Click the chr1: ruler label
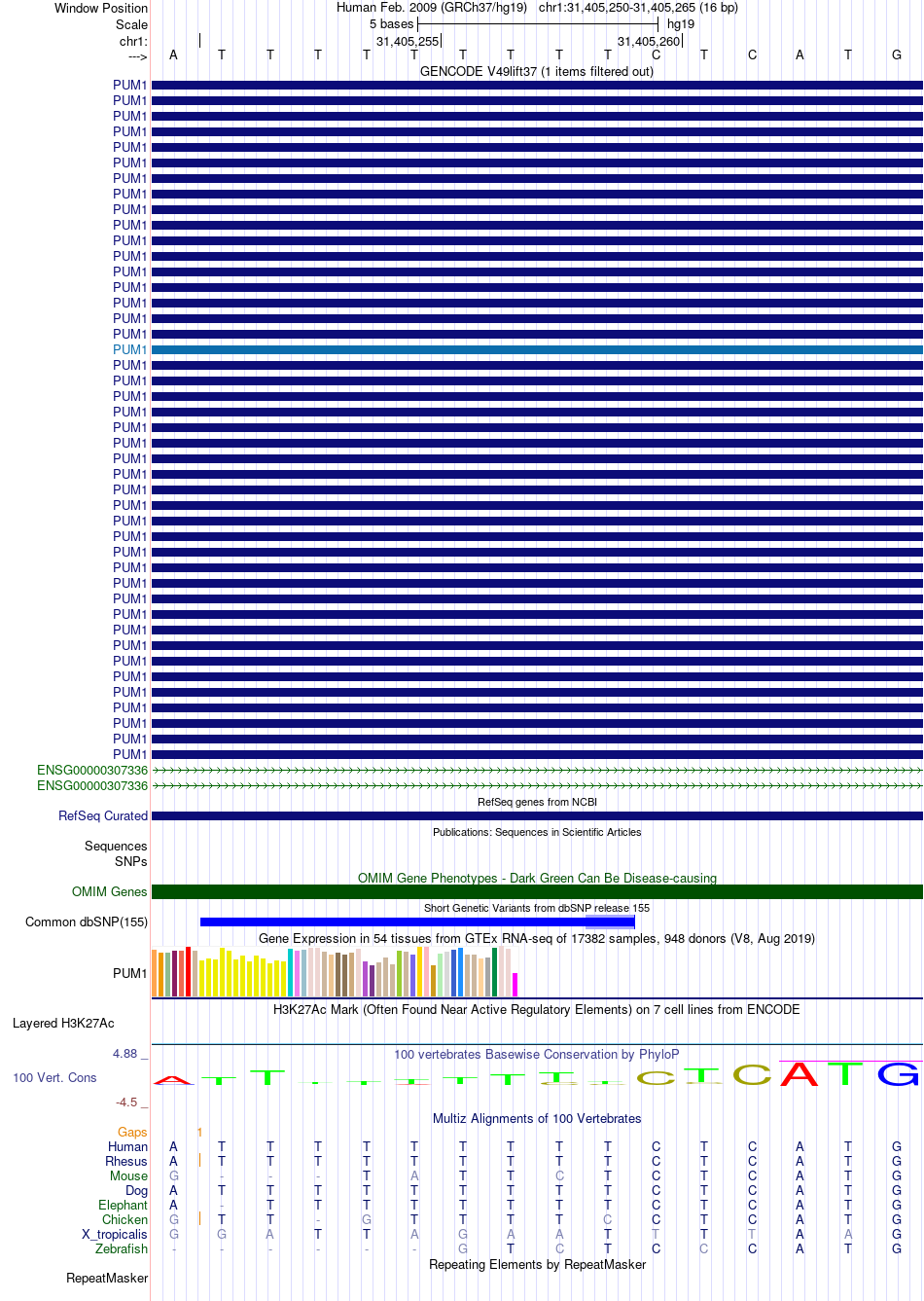The image size is (924, 1301). tap(133, 41)
